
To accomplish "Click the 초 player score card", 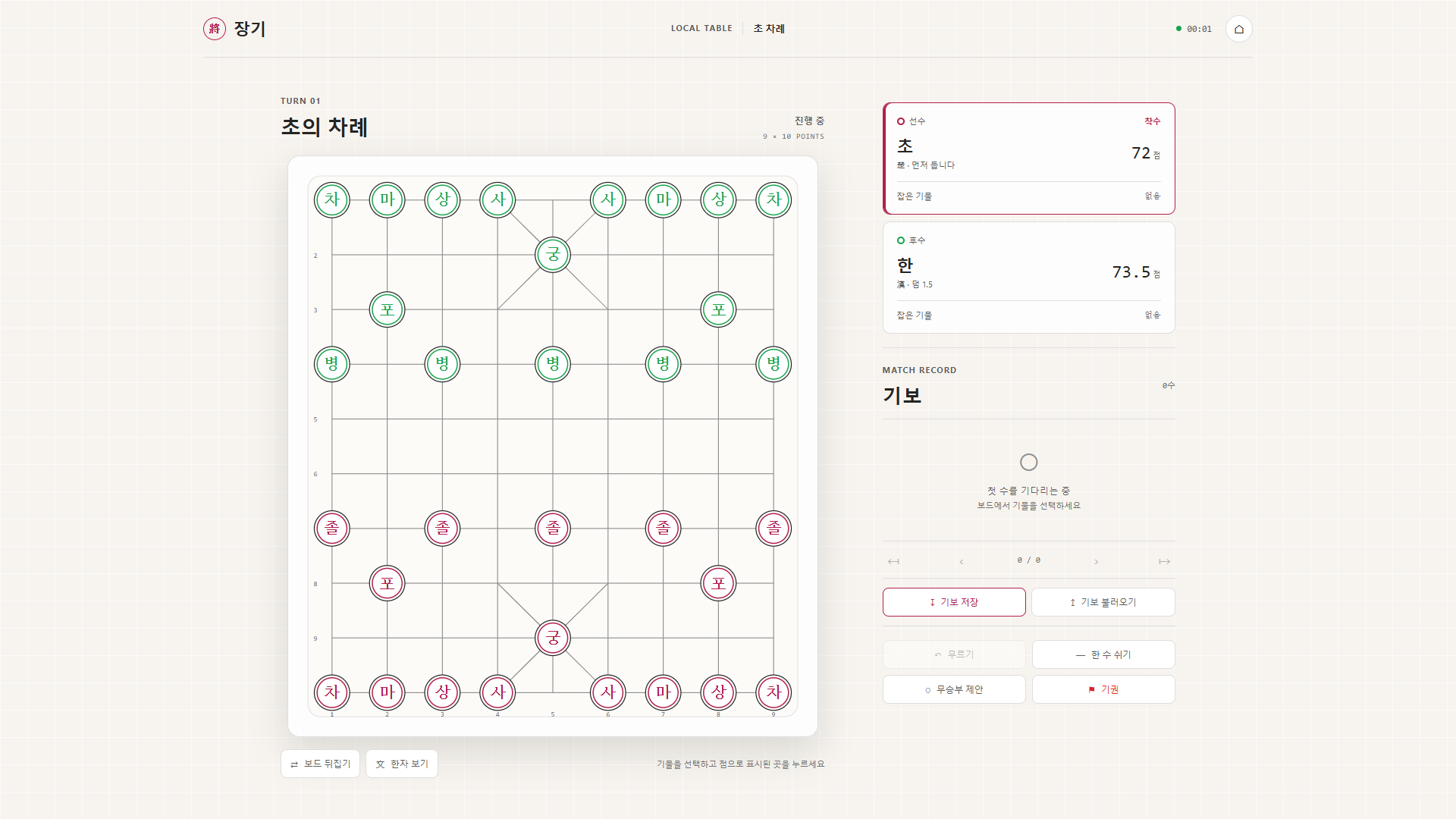I will point(1029,158).
